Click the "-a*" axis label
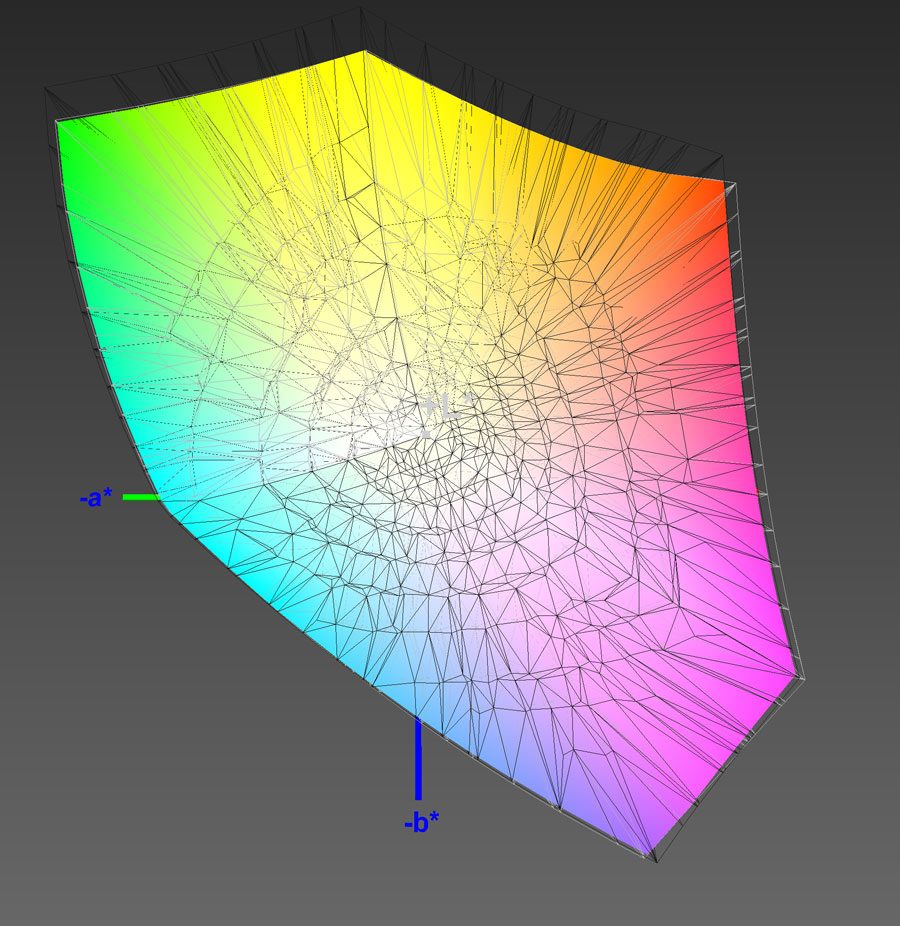This screenshot has width=900, height=926. (96, 498)
